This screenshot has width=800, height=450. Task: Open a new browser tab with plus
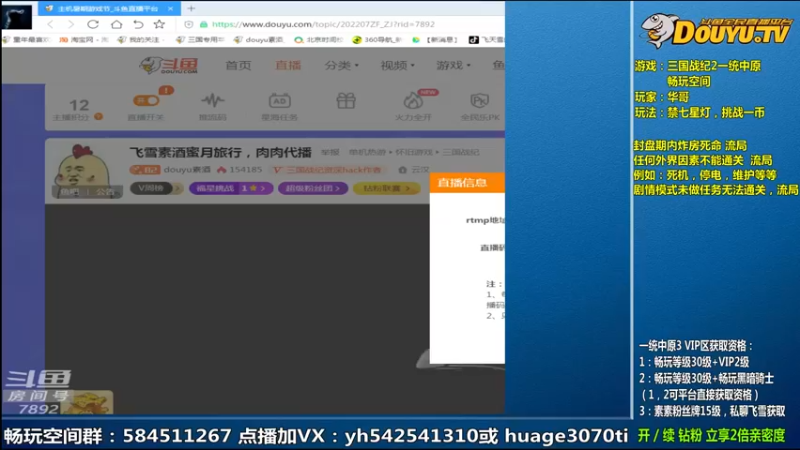point(191,8)
